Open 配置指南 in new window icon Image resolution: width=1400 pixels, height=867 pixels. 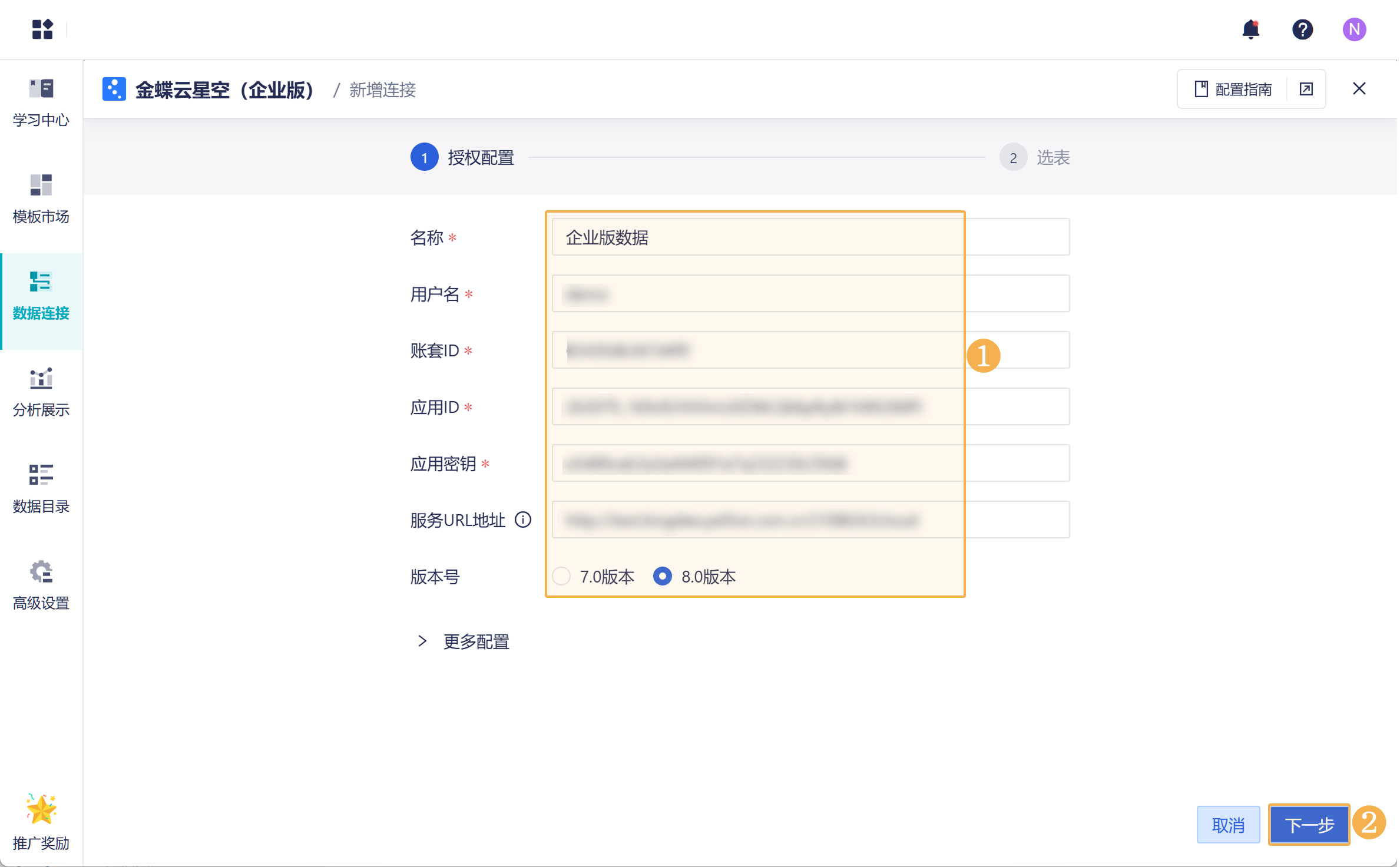pyautogui.click(x=1306, y=89)
